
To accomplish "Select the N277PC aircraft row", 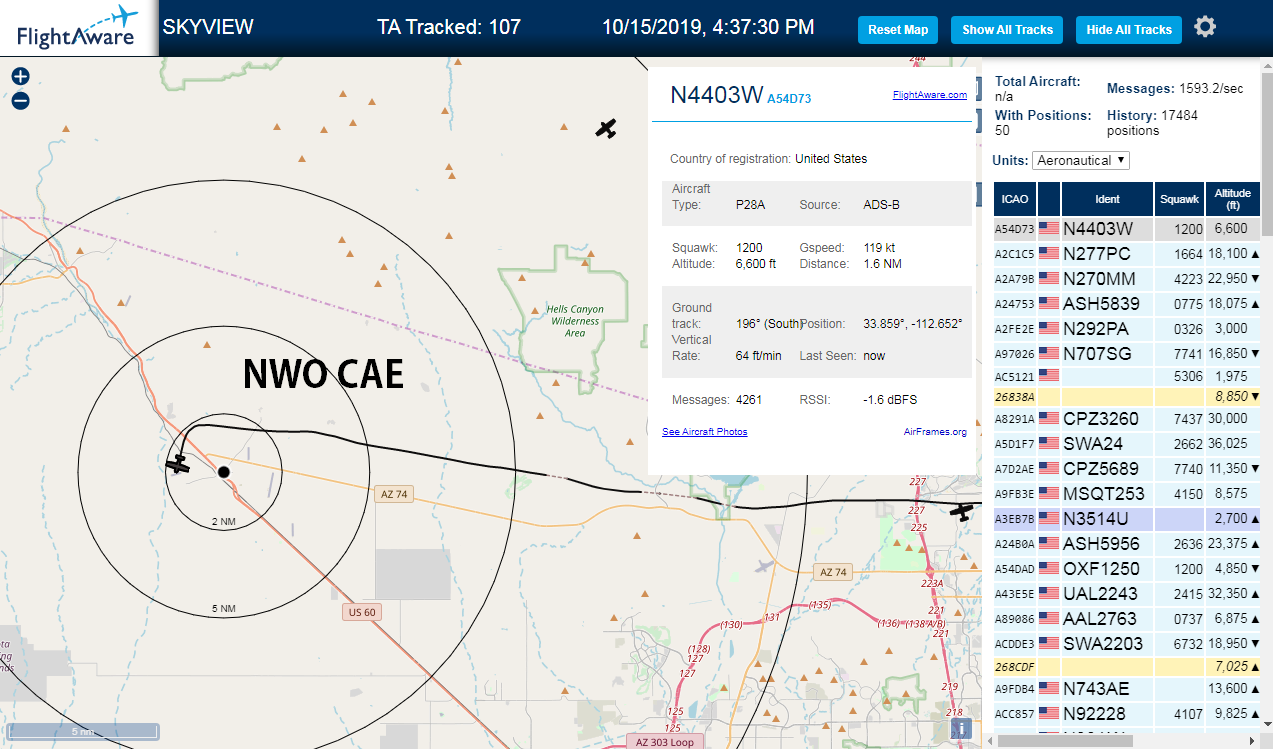I will coord(1127,254).
